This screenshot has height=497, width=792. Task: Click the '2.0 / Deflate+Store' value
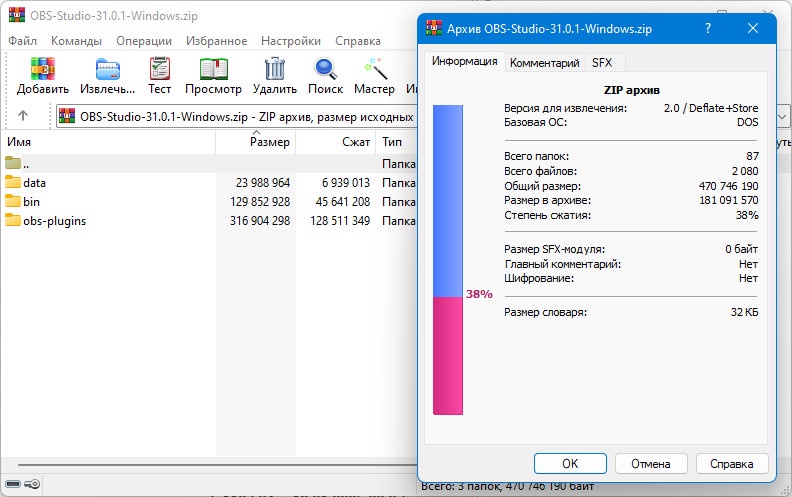point(711,108)
